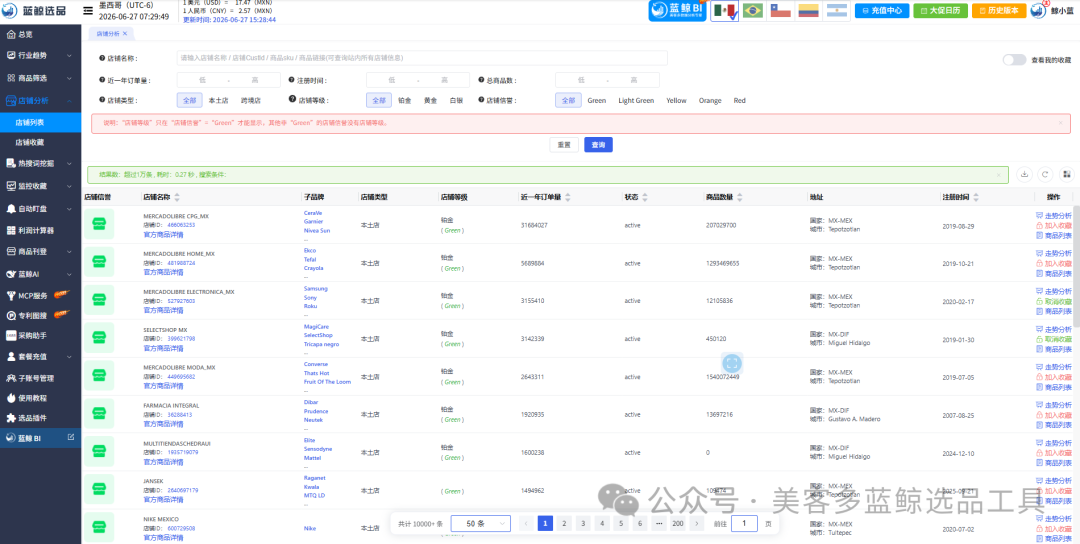
Task: Switch to the Argentina flag site
Action: (x=836, y=11)
